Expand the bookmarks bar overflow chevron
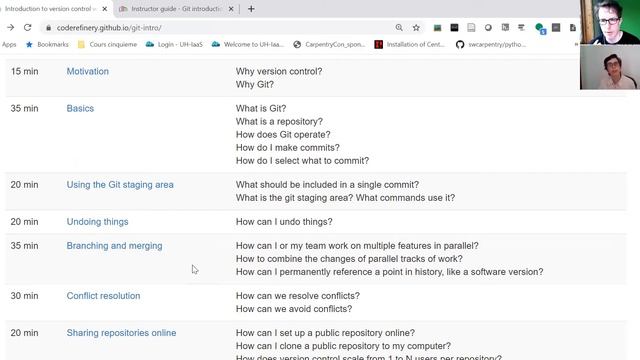Viewport: 640px width, 360px height. pyautogui.click(x=576, y=44)
